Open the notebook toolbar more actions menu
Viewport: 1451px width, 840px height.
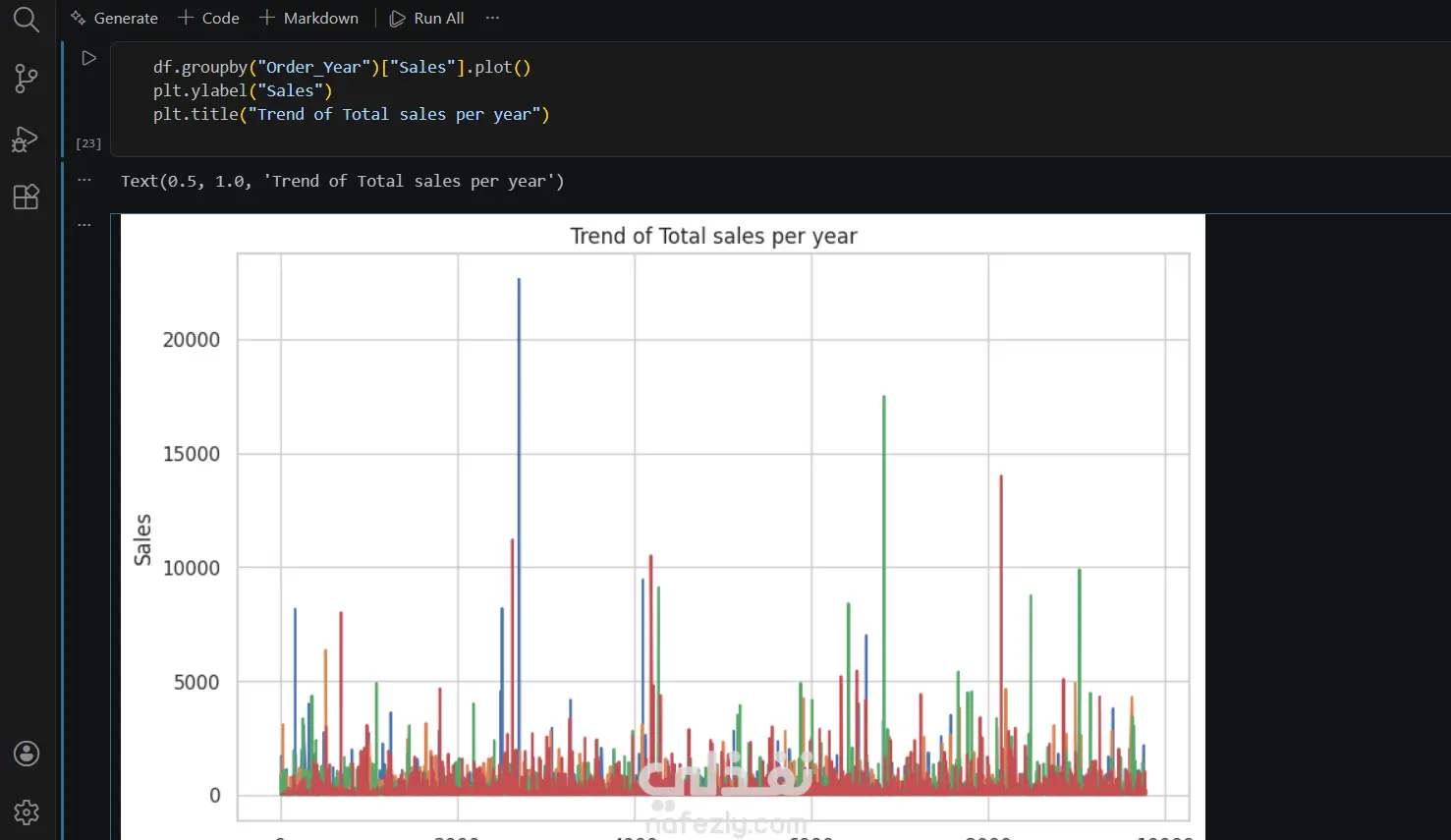492,18
